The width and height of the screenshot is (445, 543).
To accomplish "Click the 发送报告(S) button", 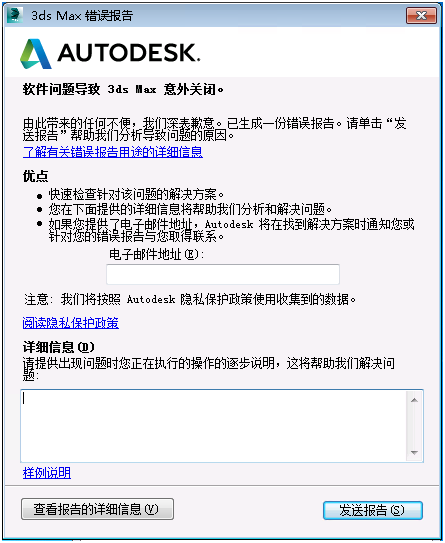I will tap(373, 510).
